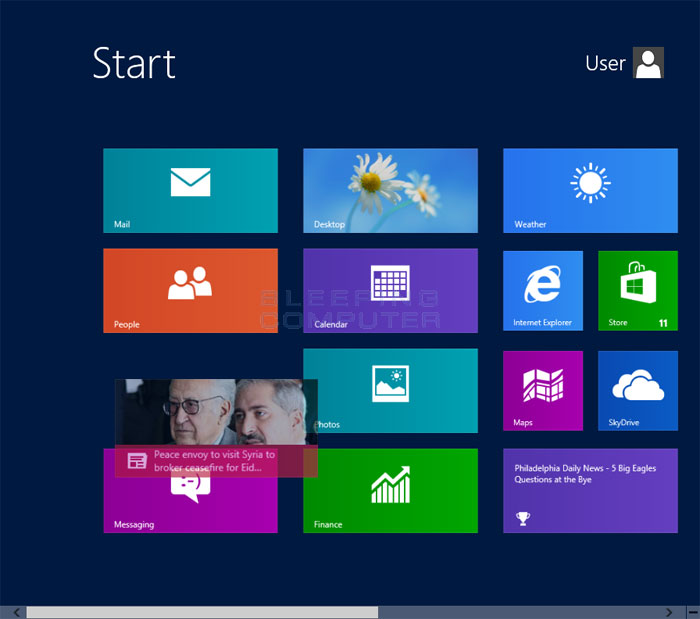Click the user avatar picture
This screenshot has width=700, height=619.
click(x=648, y=63)
